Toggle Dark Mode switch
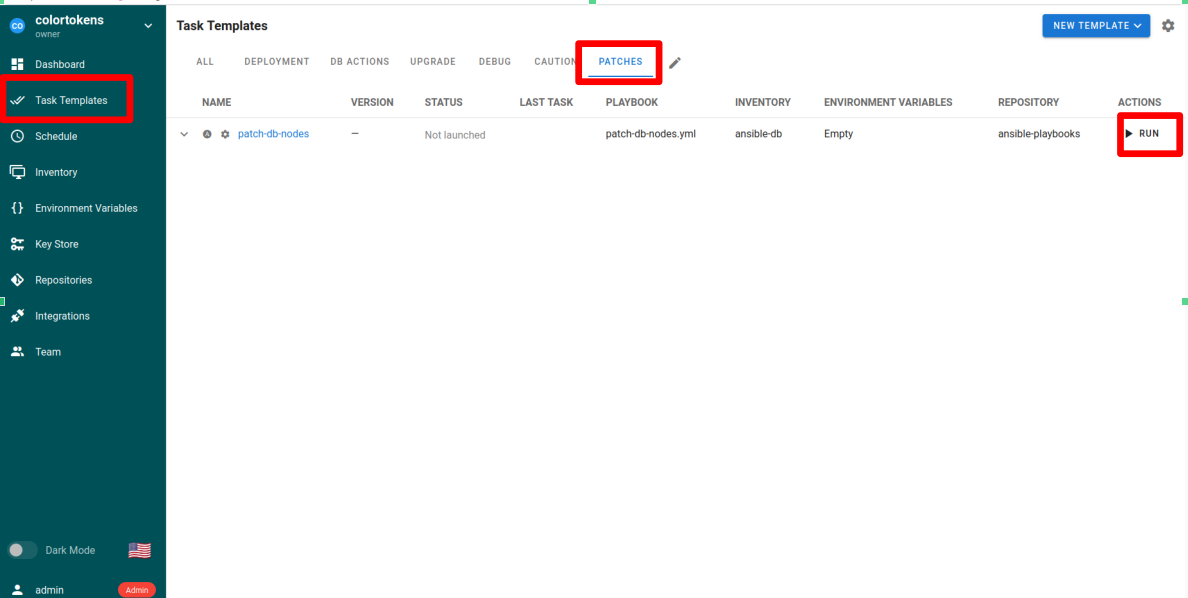 click(22, 550)
